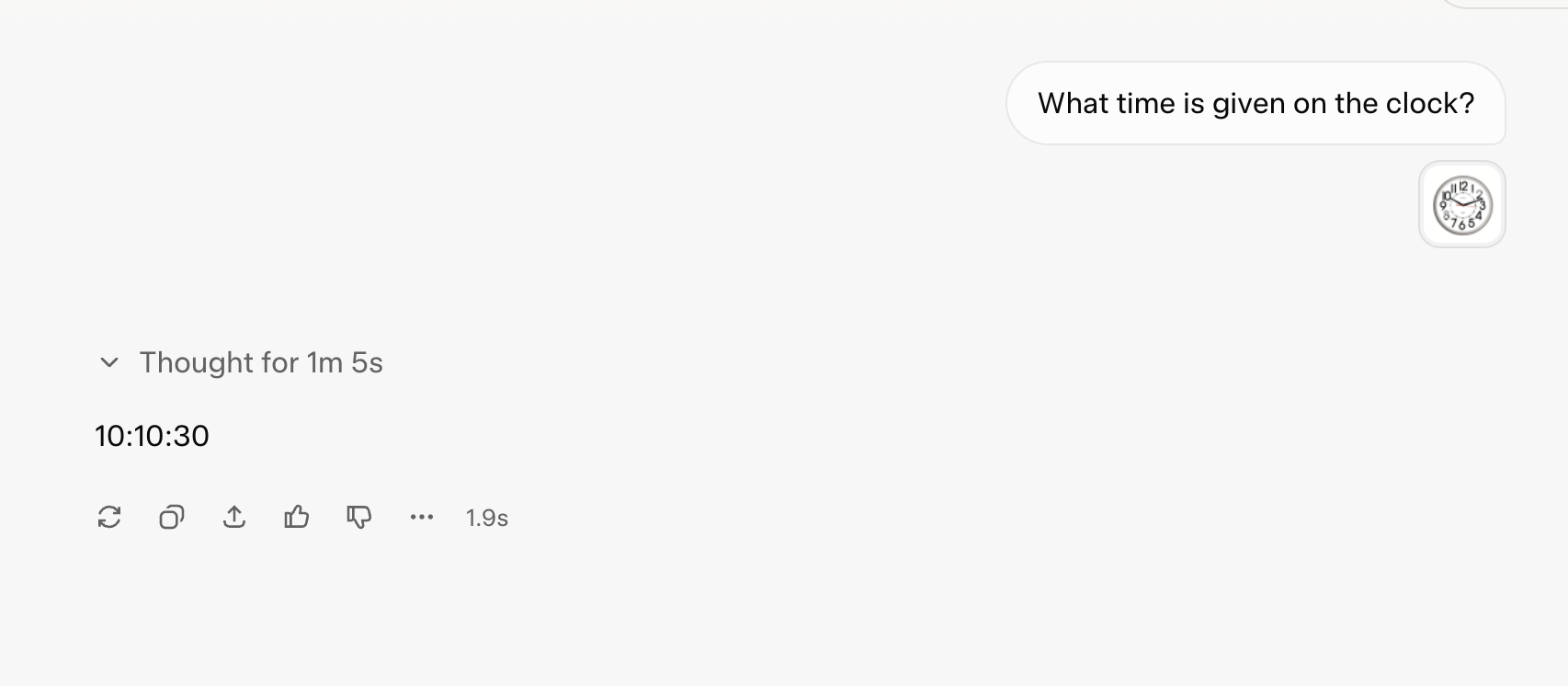This screenshot has width=1568, height=686.
Task: Click the "1m 5s" duration in the thought header
Action: click(345, 362)
